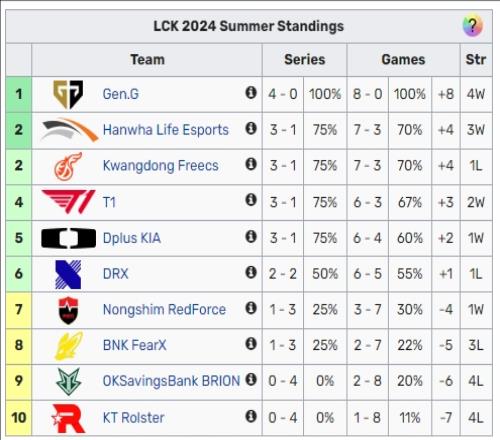
Task: Click the T1 red logo
Action: click(x=68, y=202)
